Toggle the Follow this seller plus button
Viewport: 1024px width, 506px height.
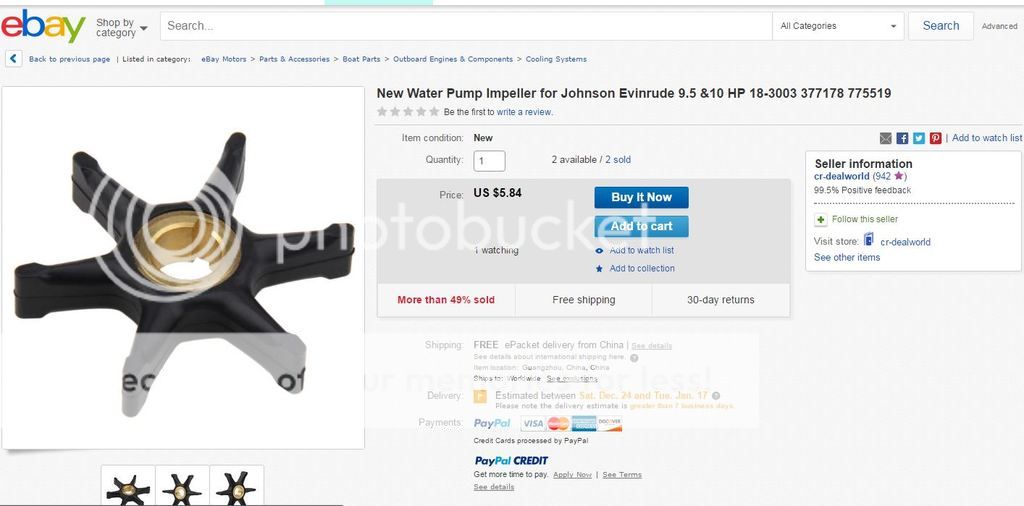coord(821,219)
